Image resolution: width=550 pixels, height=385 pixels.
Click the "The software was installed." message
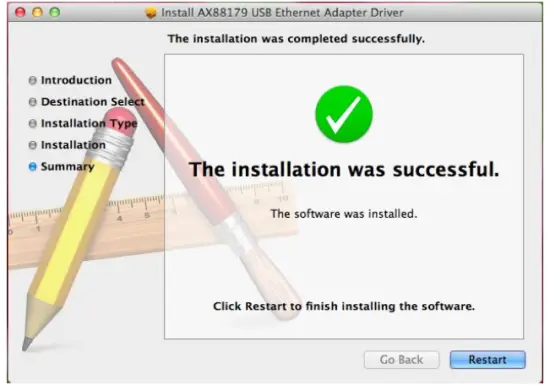344,214
